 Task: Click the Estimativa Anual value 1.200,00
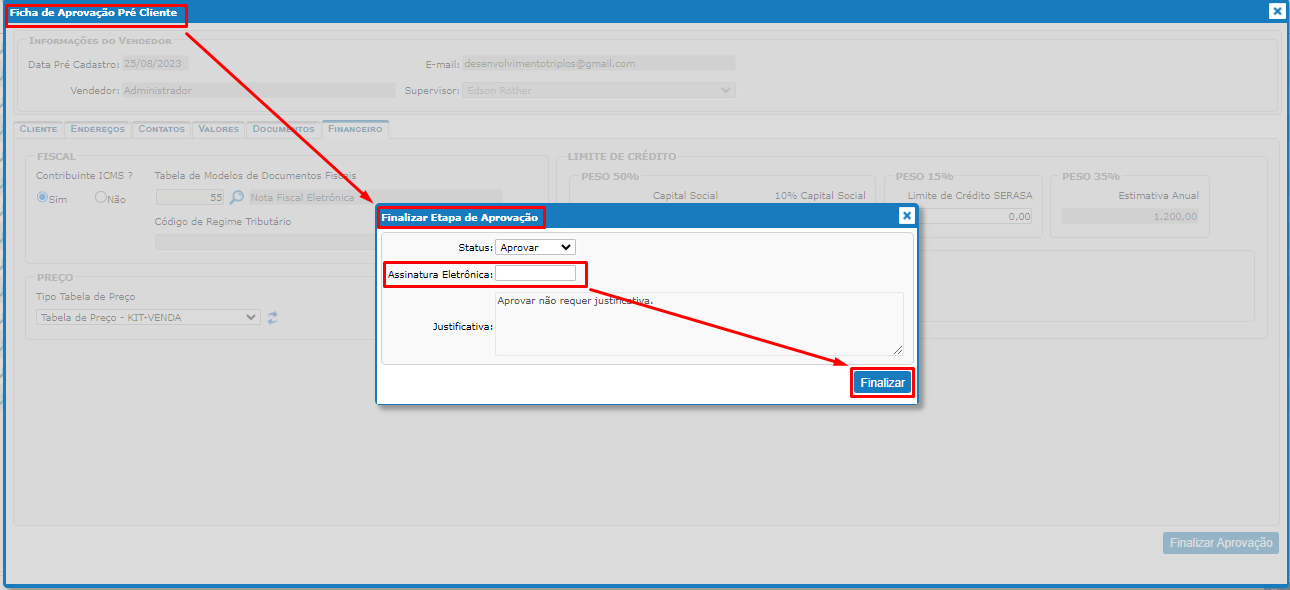click(1130, 216)
